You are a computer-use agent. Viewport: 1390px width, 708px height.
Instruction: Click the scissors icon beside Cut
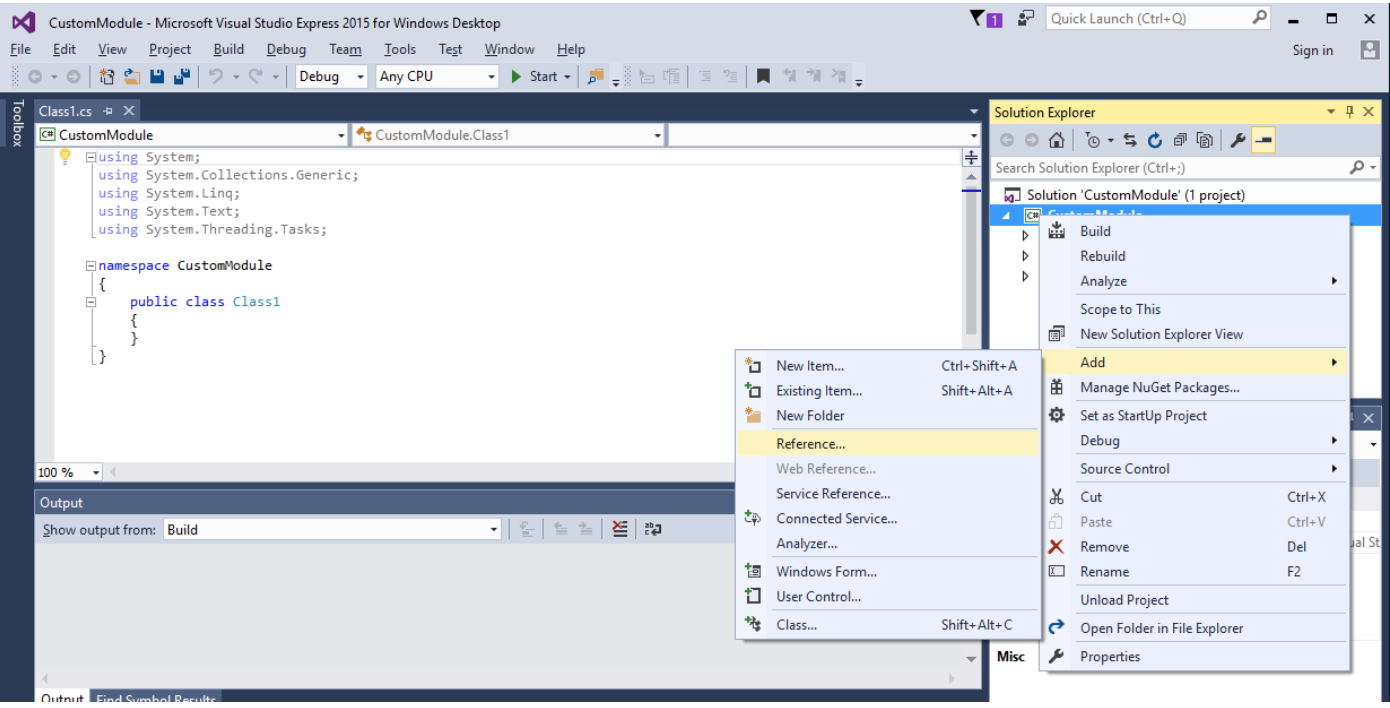[1056, 497]
